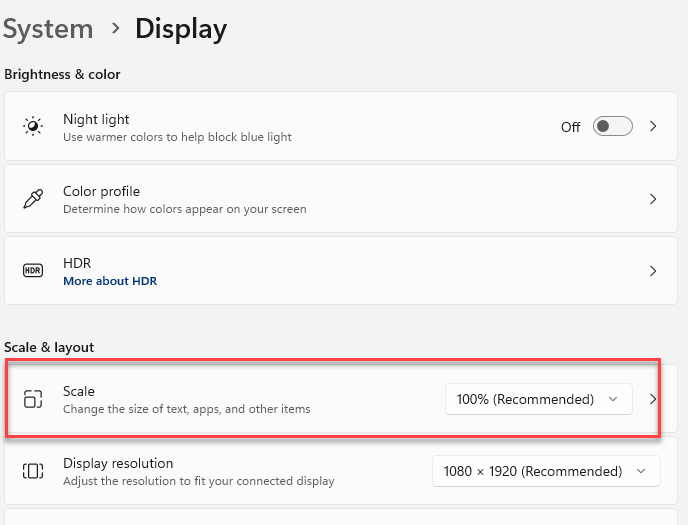Expand Night light settings with right chevron
Screen dimensions: 688x525
(x=653, y=127)
